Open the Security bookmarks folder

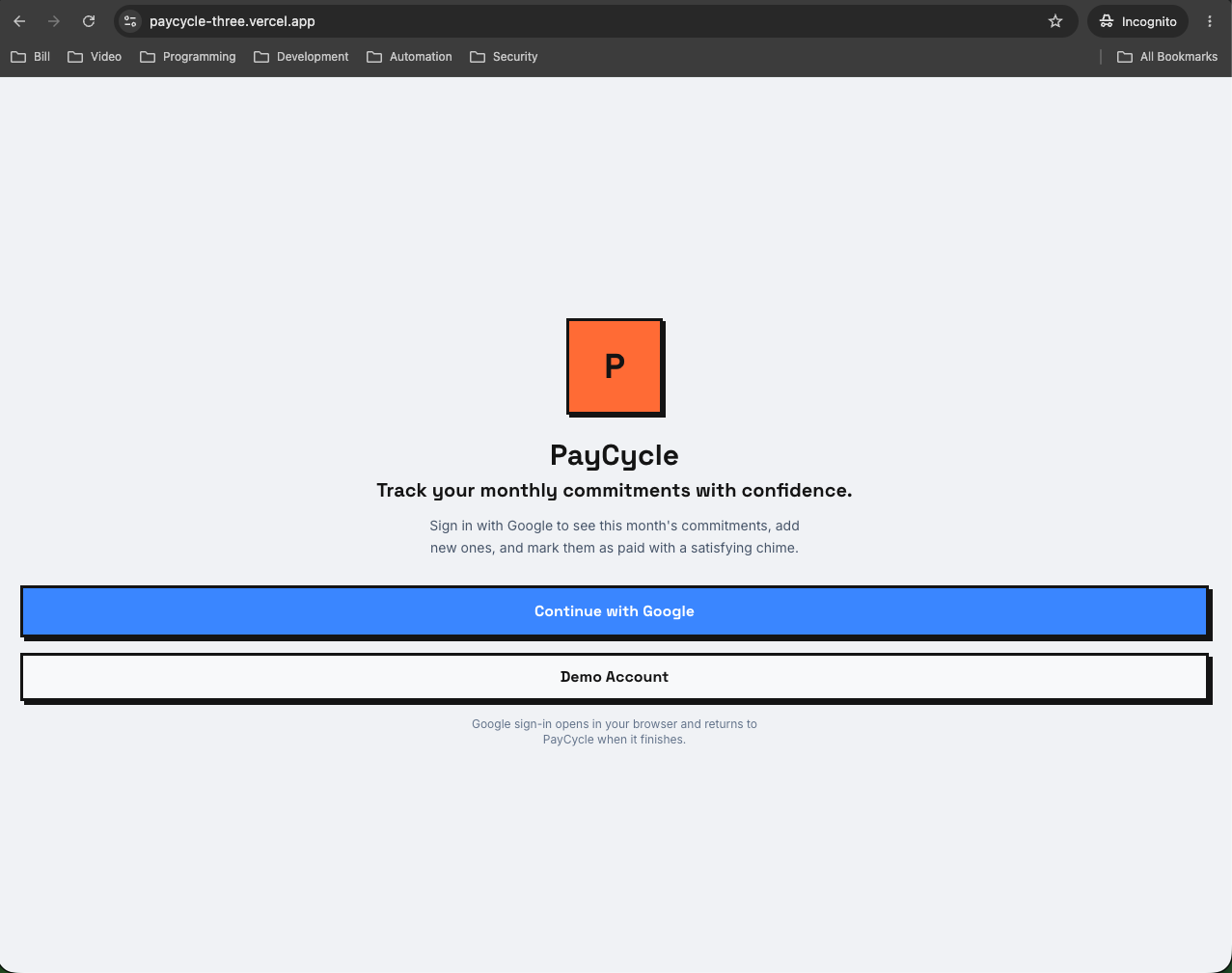click(x=504, y=57)
